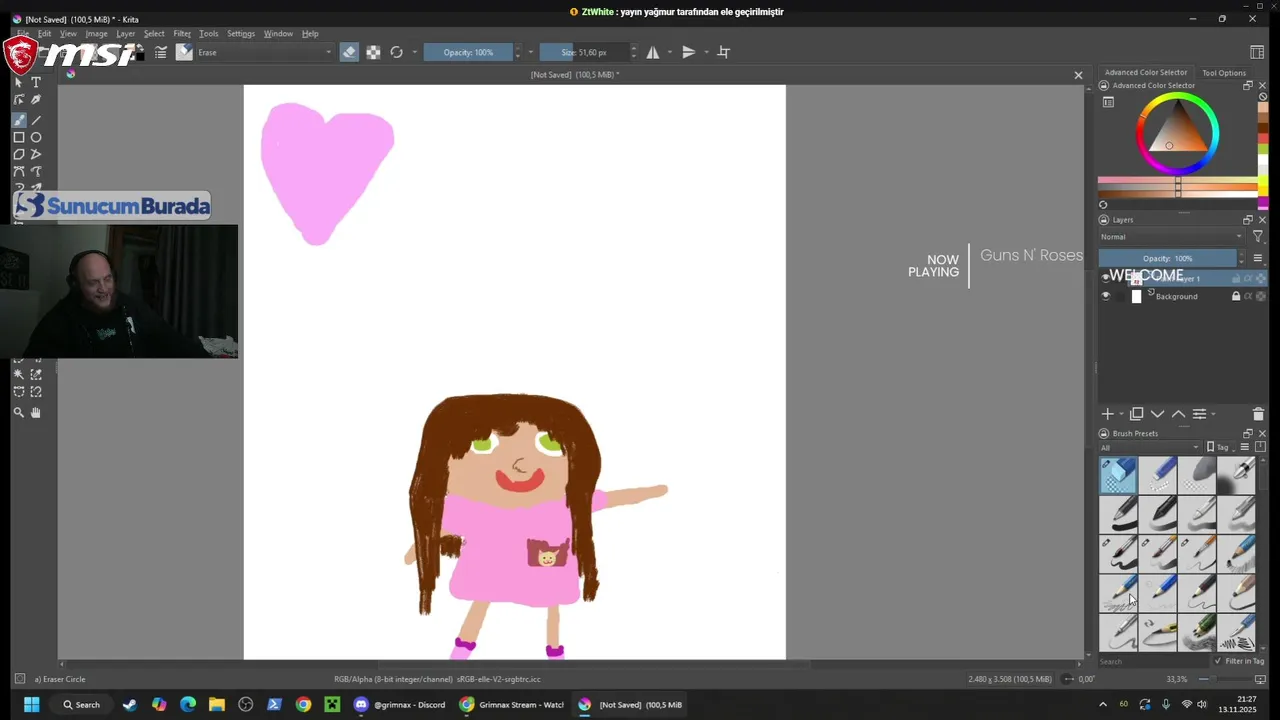The image size is (1280, 720).
Task: Select the Text tool in the toolbox
Action: (x=36, y=82)
